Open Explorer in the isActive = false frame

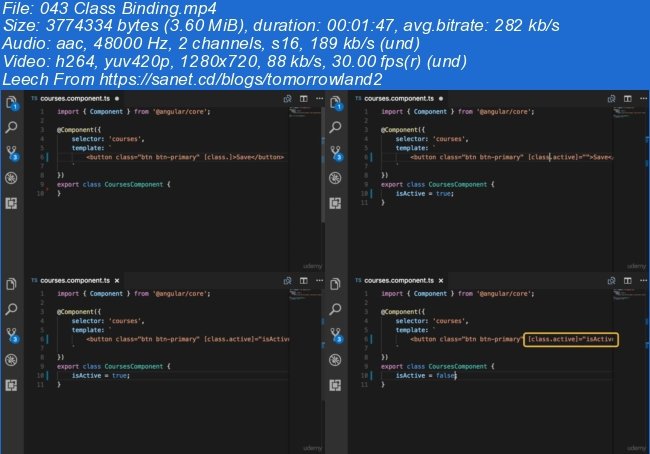coord(335,284)
